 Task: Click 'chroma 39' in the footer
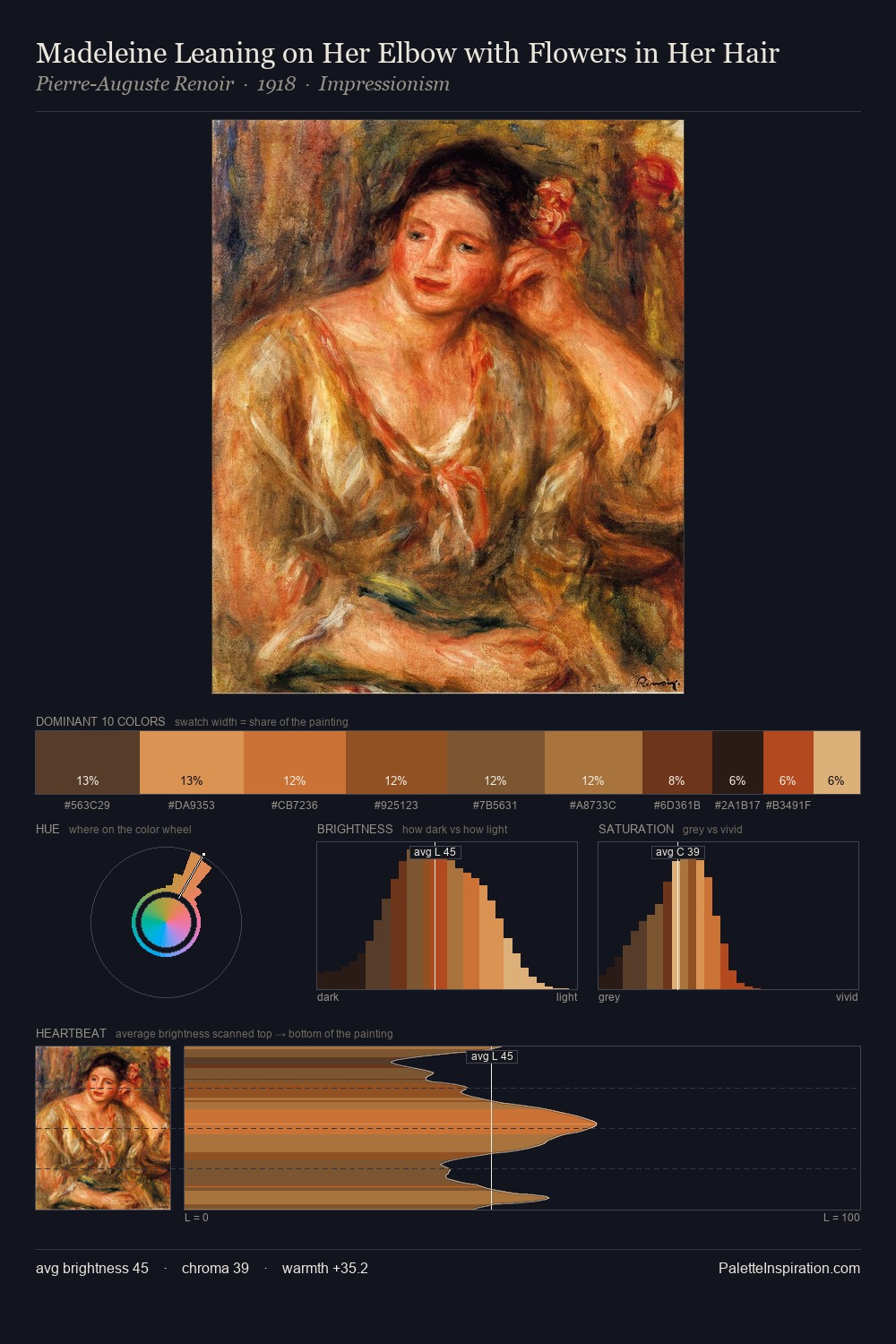(215, 1268)
